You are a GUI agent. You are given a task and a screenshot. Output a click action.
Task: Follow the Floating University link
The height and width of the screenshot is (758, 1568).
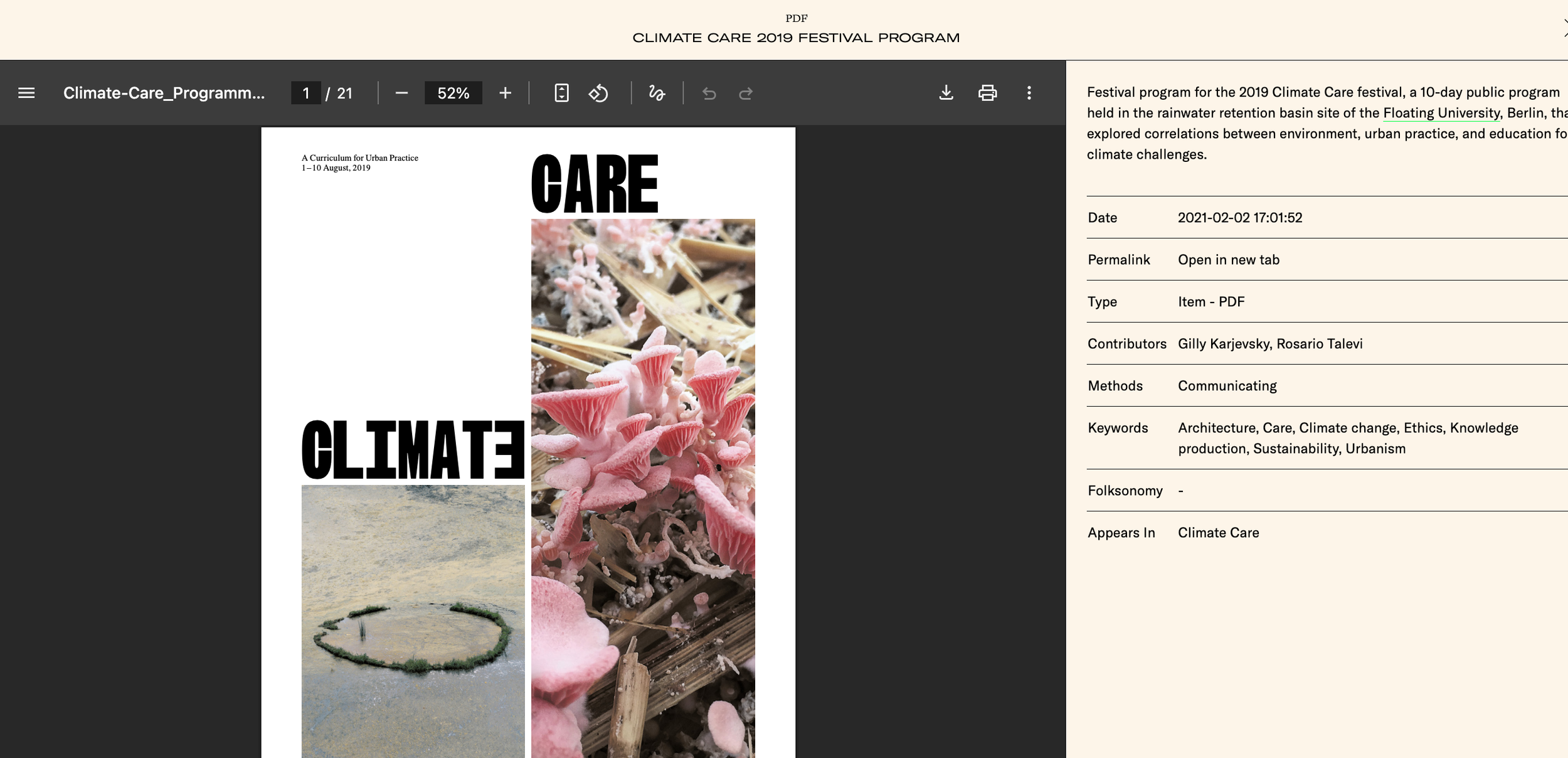(x=1441, y=113)
